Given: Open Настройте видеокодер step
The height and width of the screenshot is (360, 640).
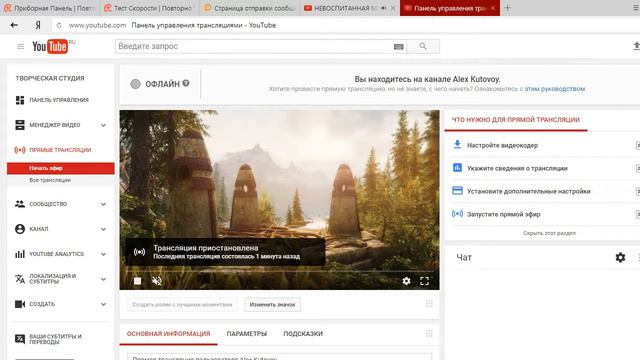Looking at the screenshot, I should (x=502, y=145).
